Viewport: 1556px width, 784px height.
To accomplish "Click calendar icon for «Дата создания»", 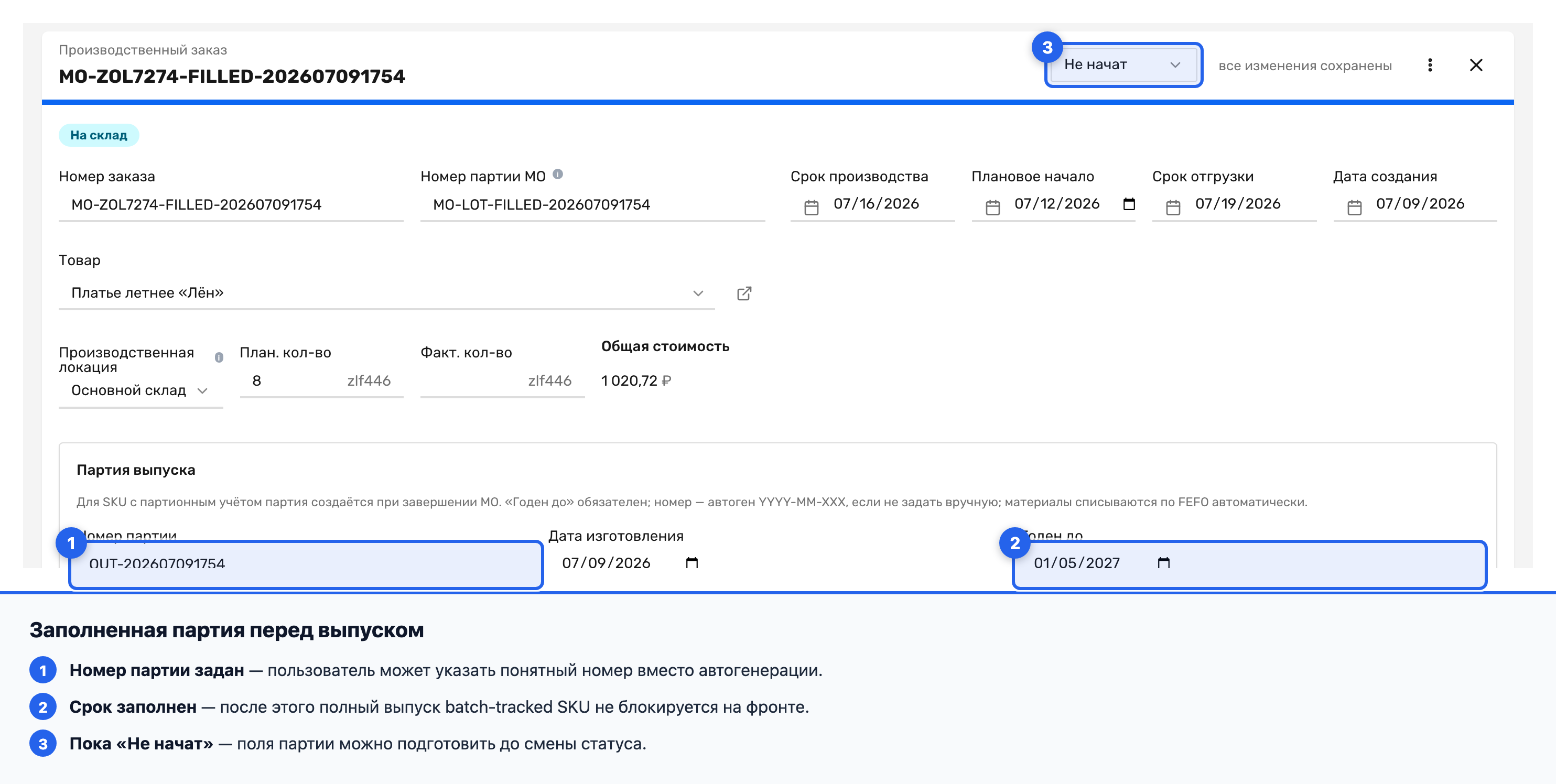I will tap(1354, 207).
